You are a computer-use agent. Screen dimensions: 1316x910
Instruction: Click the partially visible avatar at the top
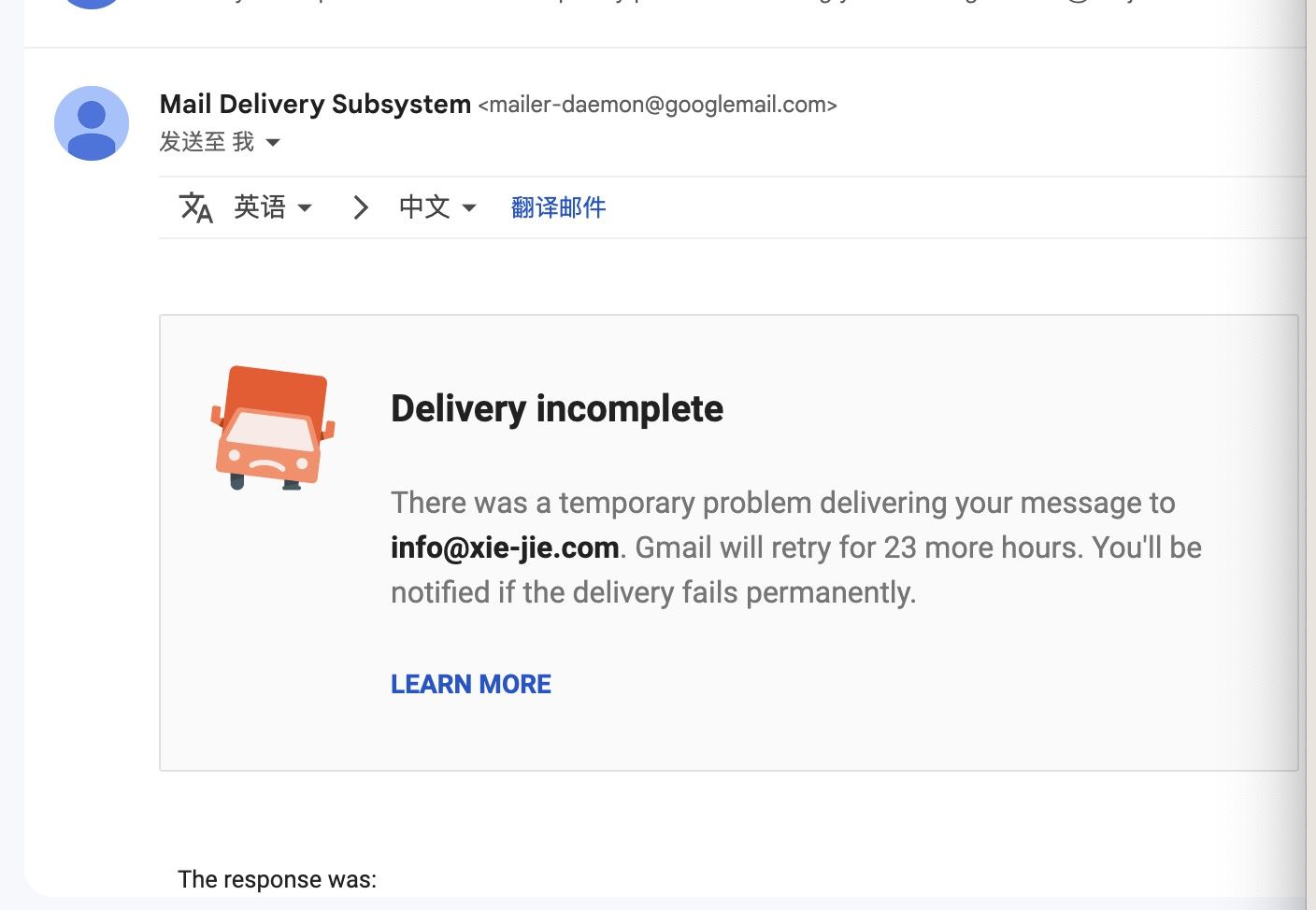[92, 4]
